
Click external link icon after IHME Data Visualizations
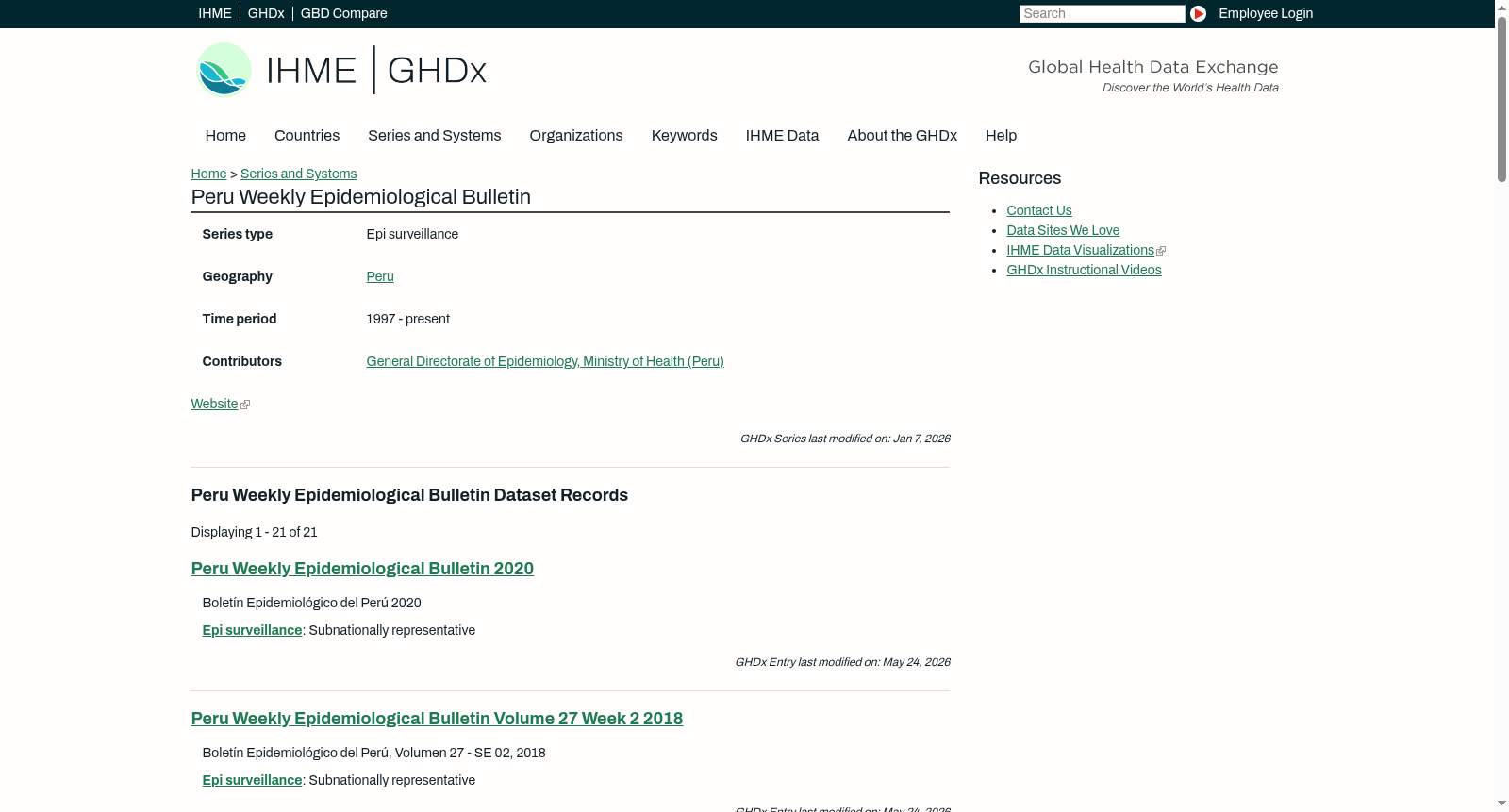1161,251
